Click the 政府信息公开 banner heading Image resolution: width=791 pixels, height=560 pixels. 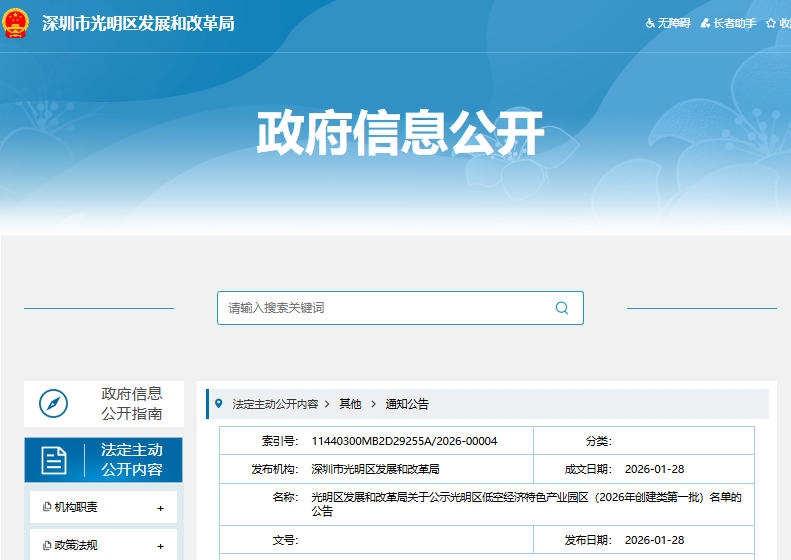pyautogui.click(x=400, y=133)
